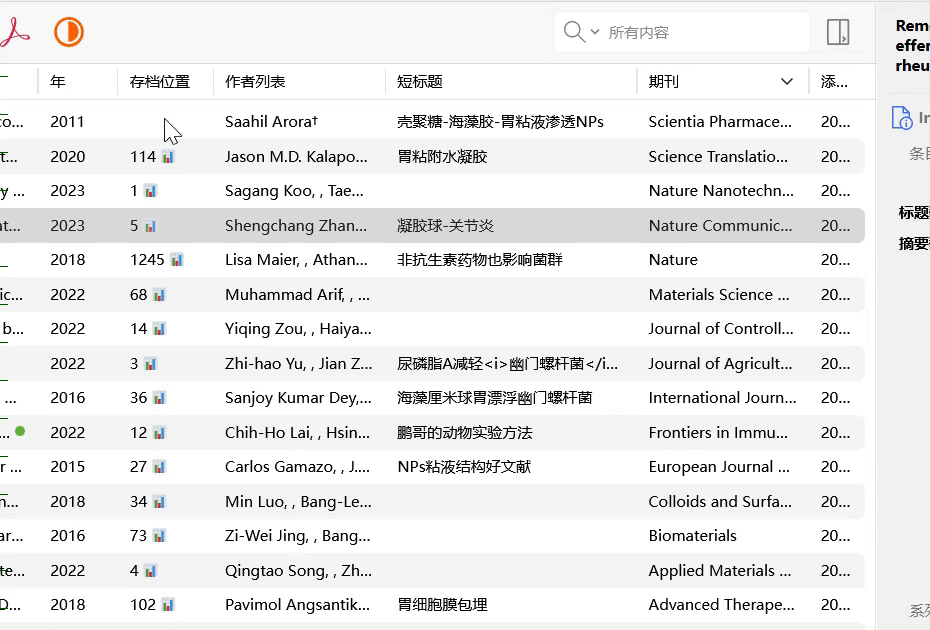This screenshot has height=630, width=930.
Task: Click the search magnifier icon
Action: click(574, 32)
